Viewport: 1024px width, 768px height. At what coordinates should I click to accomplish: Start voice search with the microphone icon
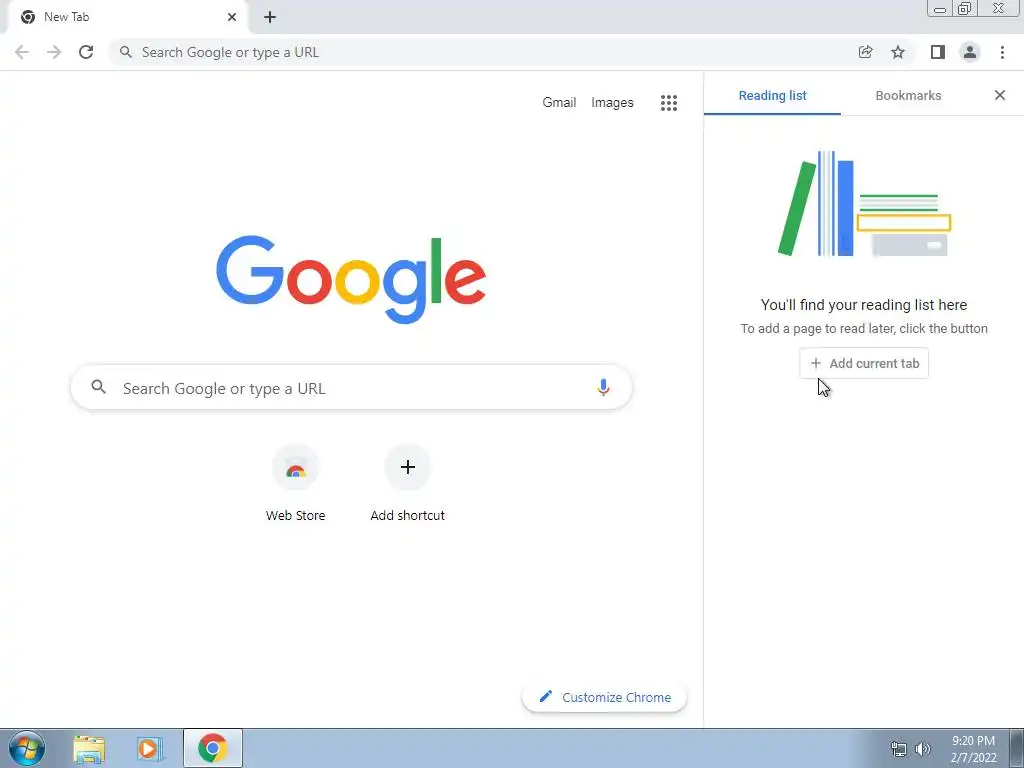tap(603, 388)
